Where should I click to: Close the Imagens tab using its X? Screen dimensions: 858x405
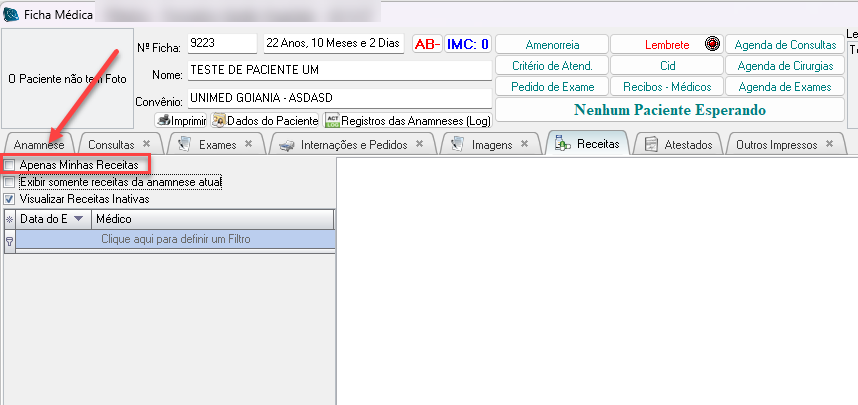[x=524, y=145]
